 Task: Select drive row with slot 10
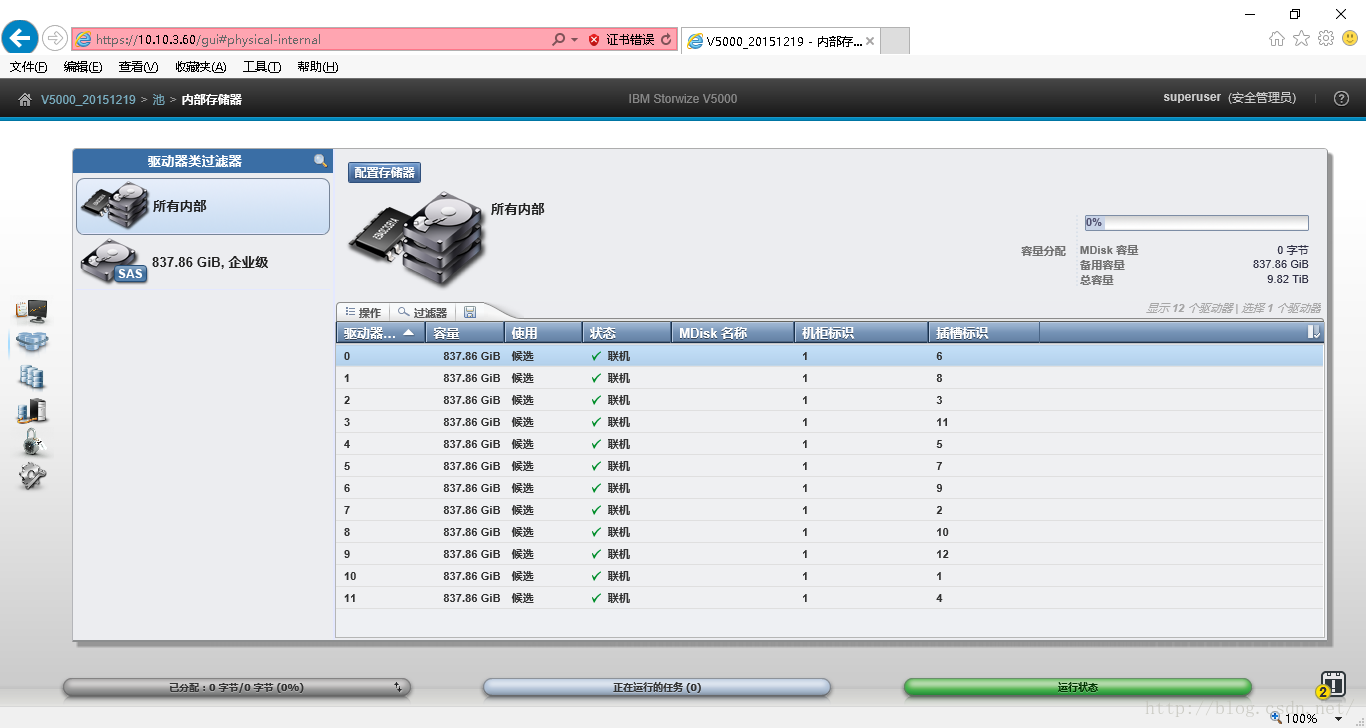tap(829, 532)
